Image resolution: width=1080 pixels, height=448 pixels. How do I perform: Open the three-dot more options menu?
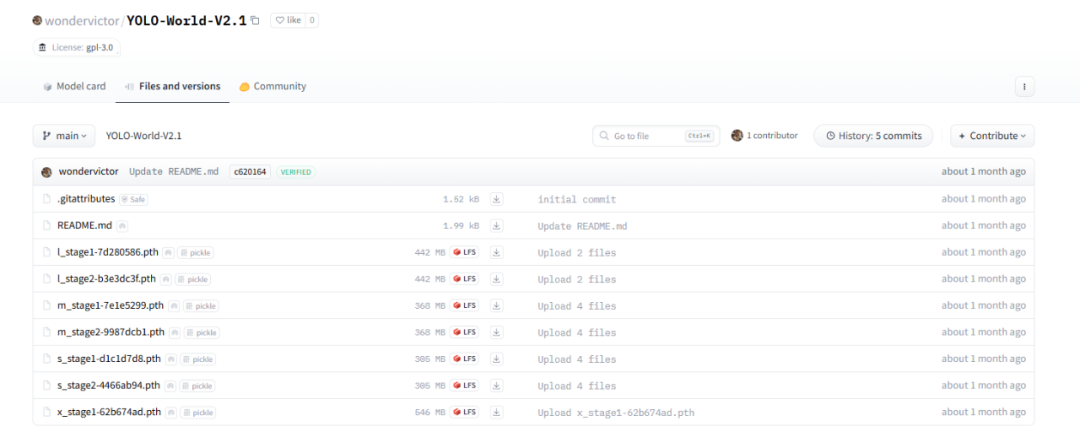pyautogui.click(x=1024, y=87)
